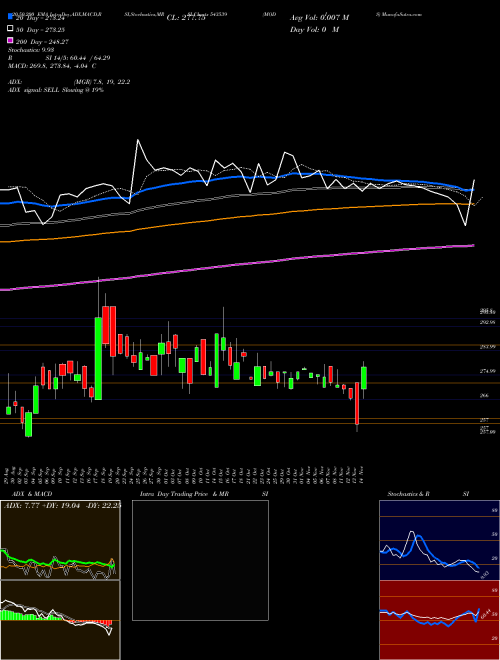Screen dimensions: 500x660
Task: Click the last green candle on 14 Nov
Action: tap(364, 378)
